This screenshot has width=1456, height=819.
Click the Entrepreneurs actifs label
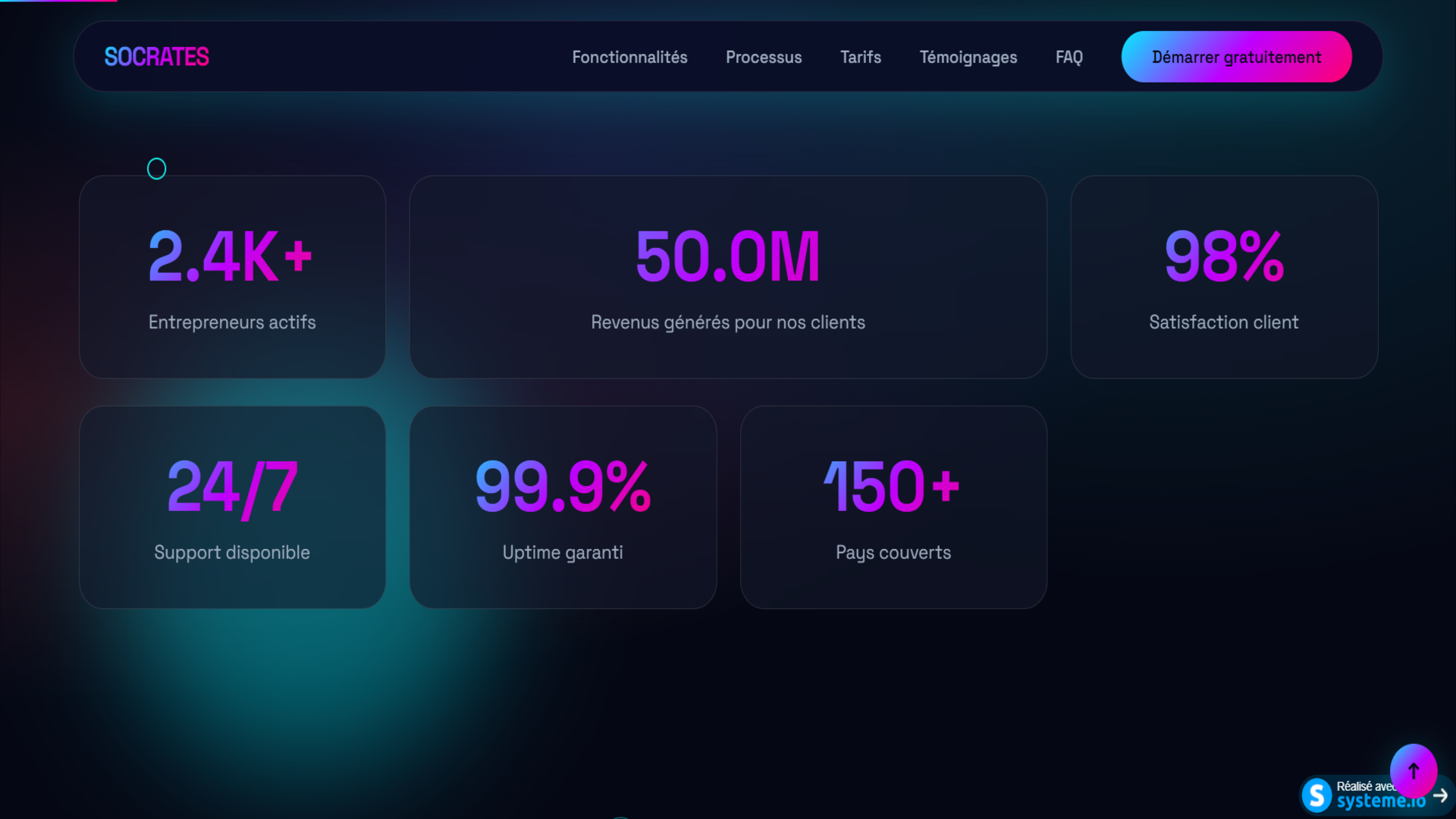232,322
